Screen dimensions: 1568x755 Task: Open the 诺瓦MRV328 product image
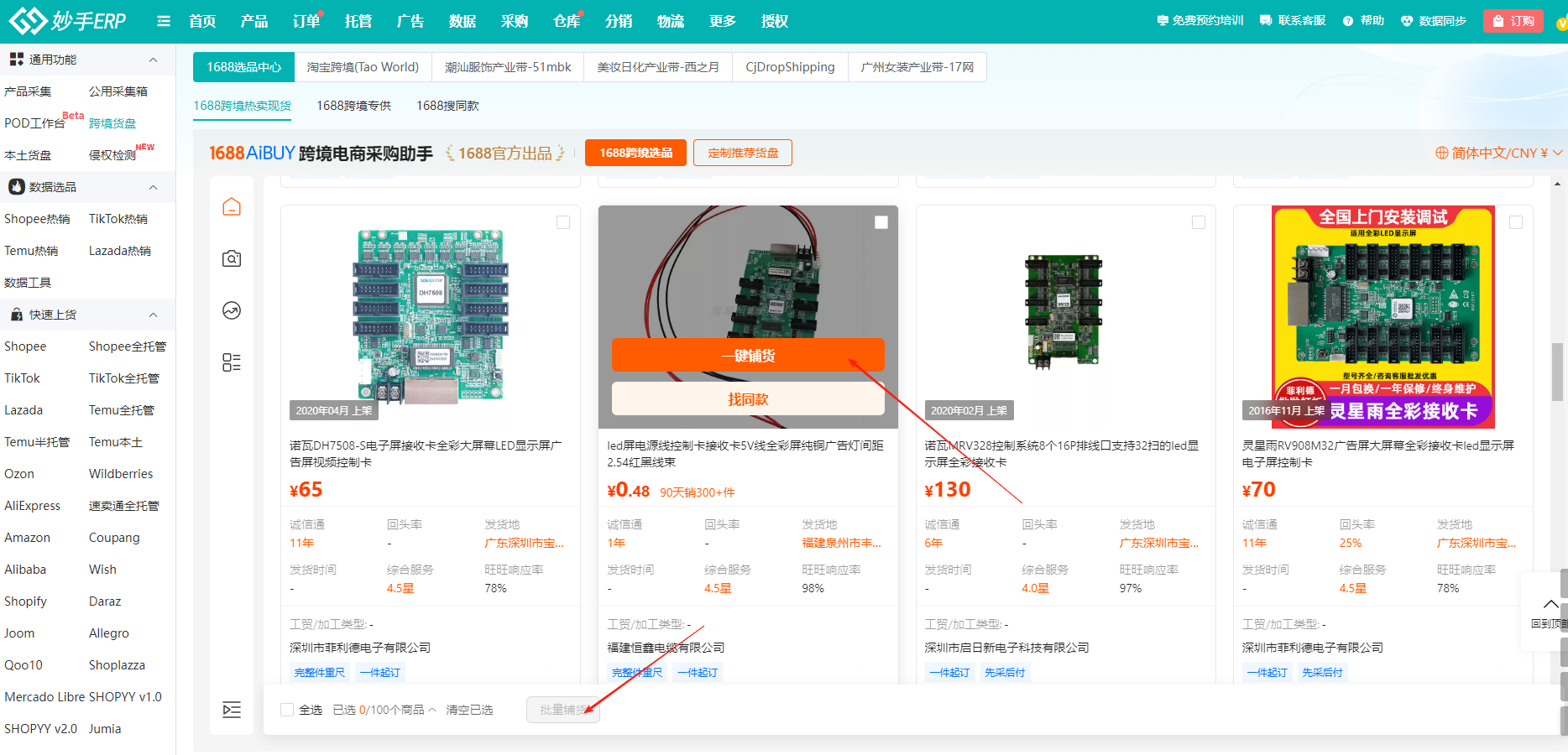coord(1065,317)
